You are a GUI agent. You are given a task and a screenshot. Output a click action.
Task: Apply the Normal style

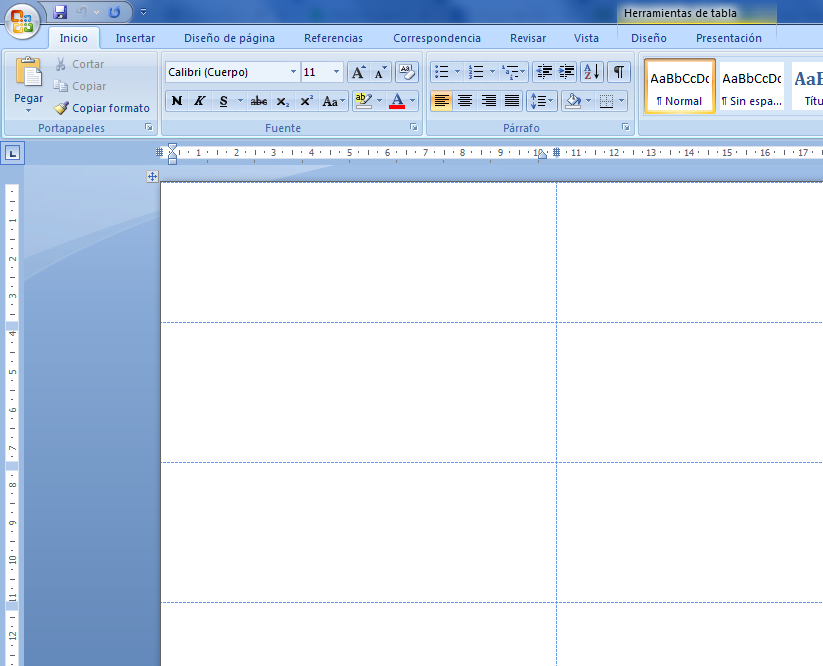[680, 87]
